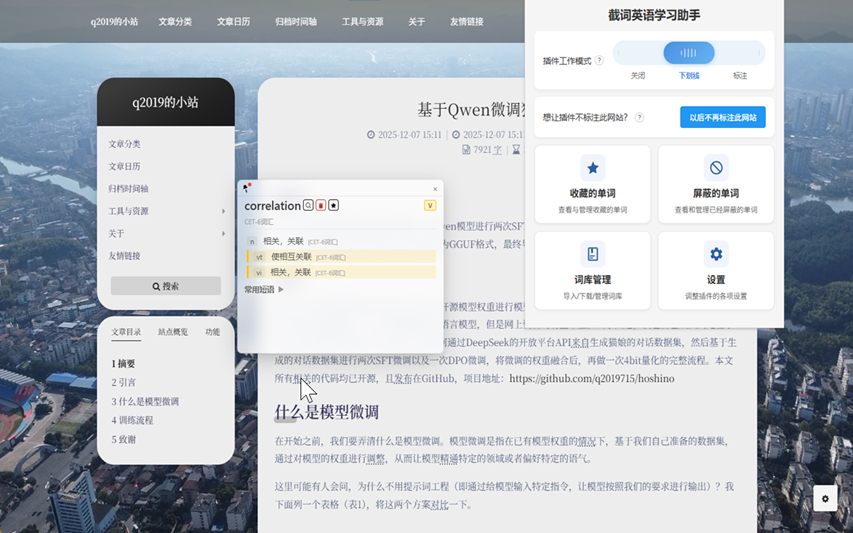Jump to section 5 致谢

[123, 439]
